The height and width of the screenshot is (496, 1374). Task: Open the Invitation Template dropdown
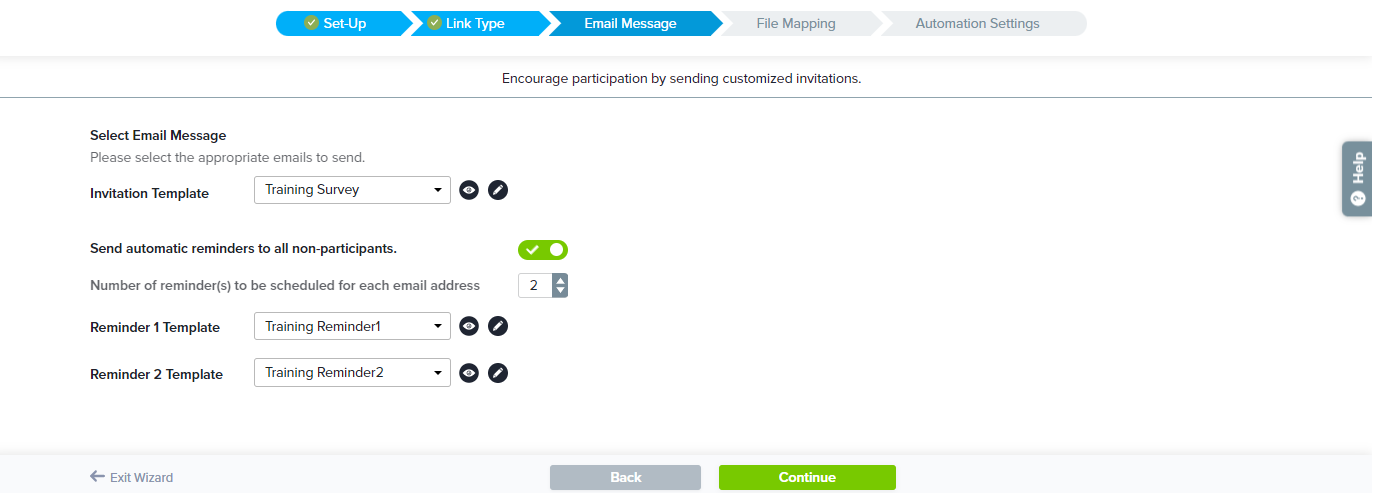(x=352, y=190)
